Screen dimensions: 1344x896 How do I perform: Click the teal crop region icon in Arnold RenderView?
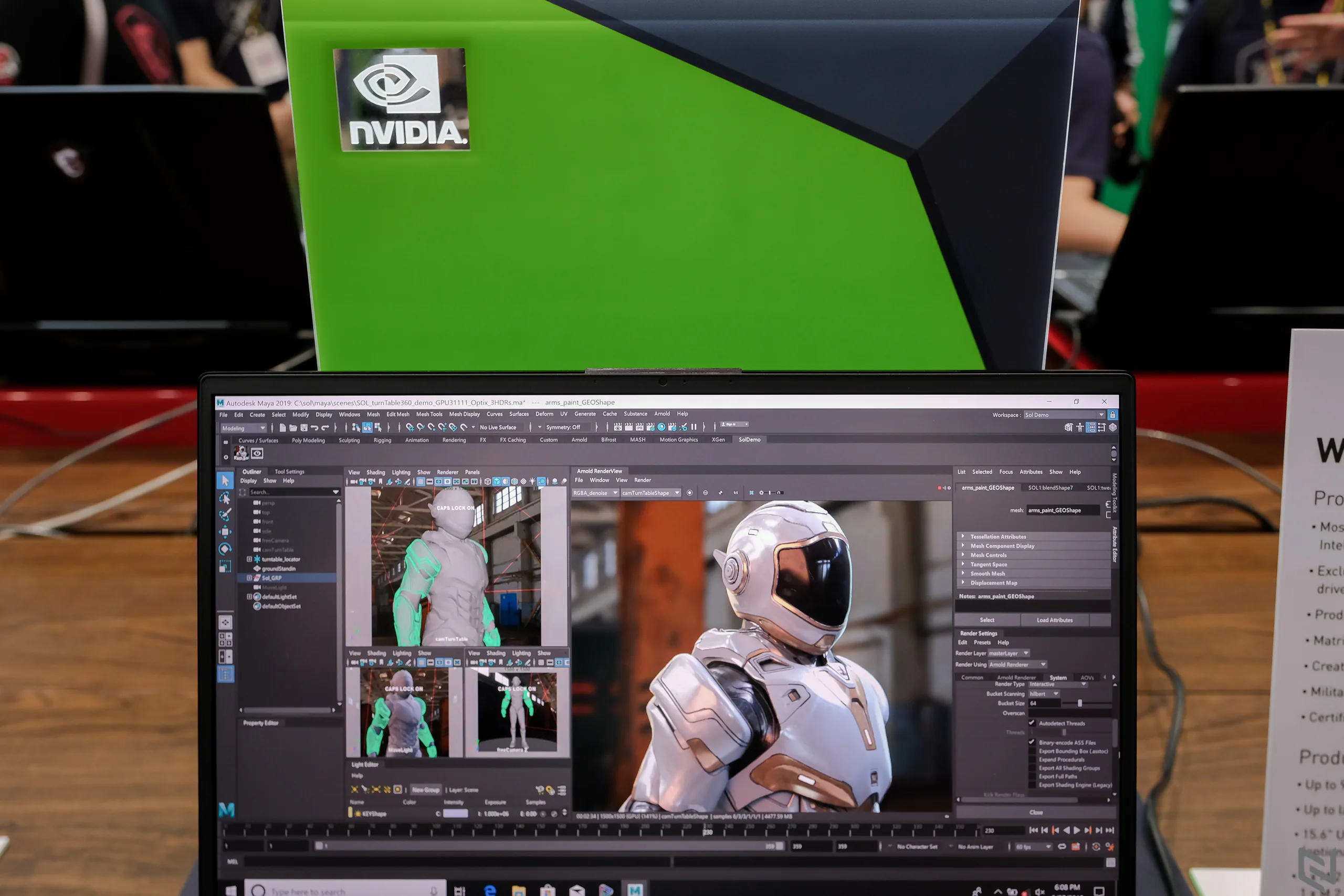[751, 492]
